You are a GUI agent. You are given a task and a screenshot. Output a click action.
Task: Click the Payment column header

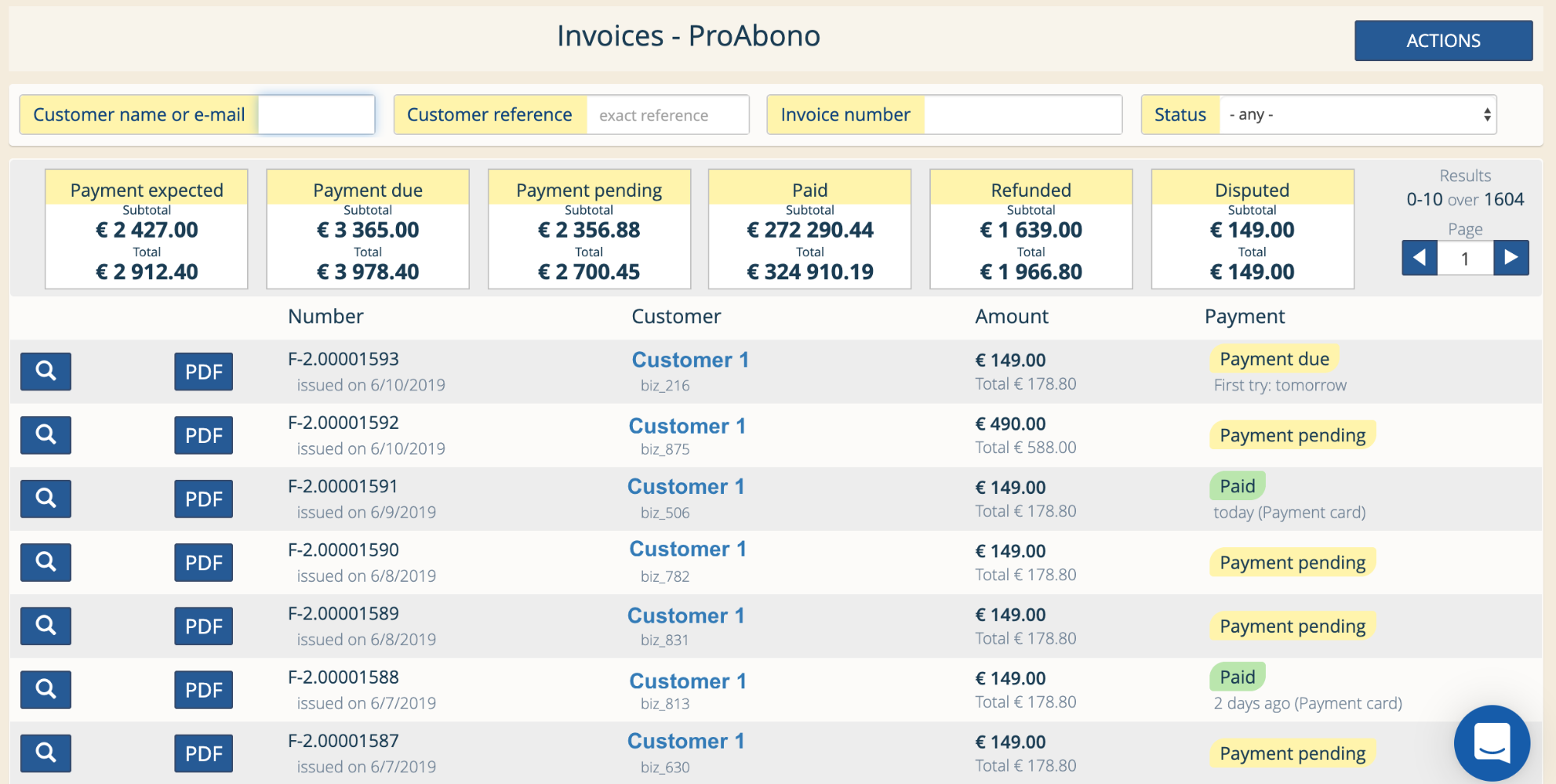1245,317
